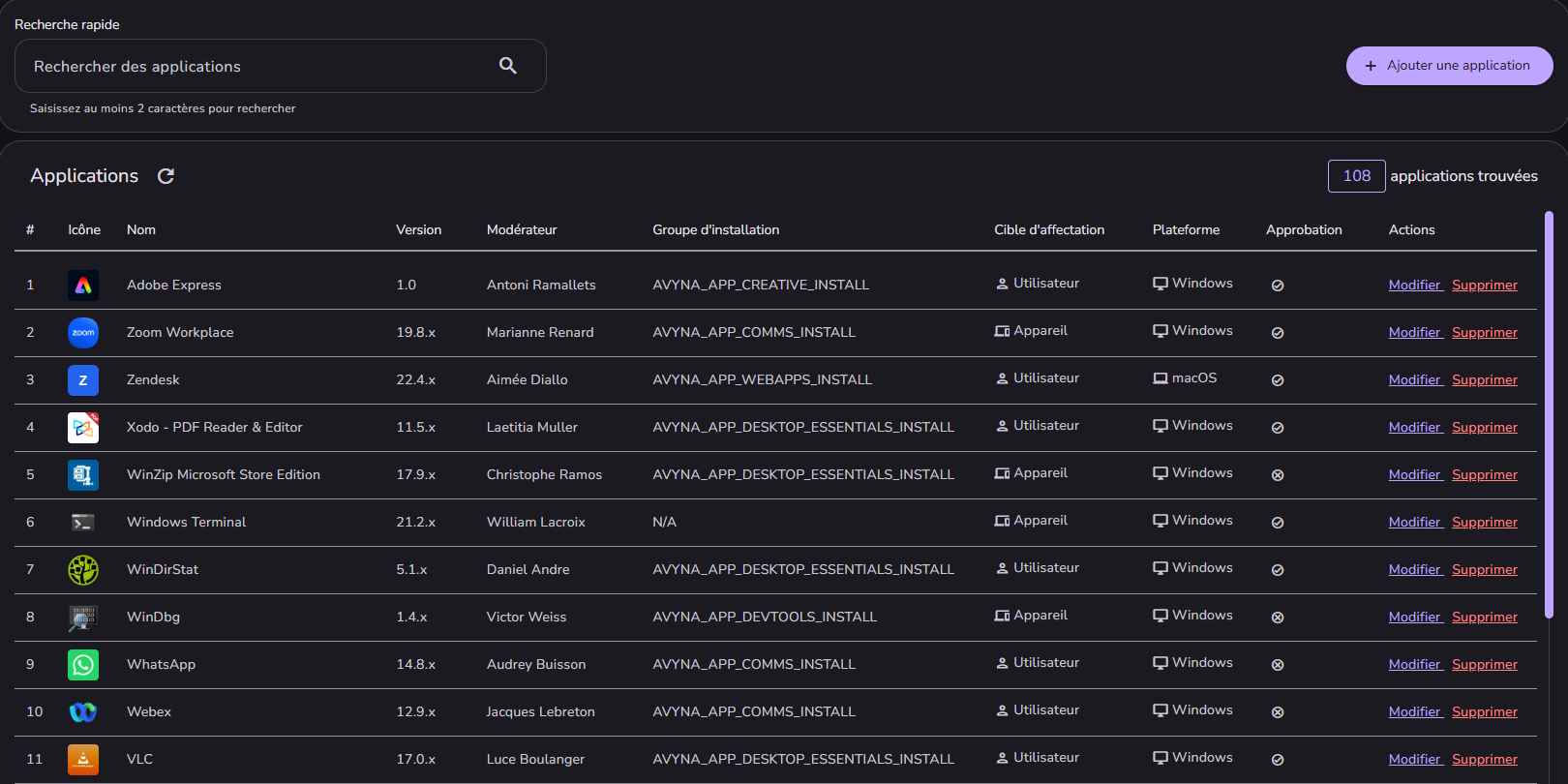Select the WinZip Microsoft Store Edition name

(x=224, y=474)
